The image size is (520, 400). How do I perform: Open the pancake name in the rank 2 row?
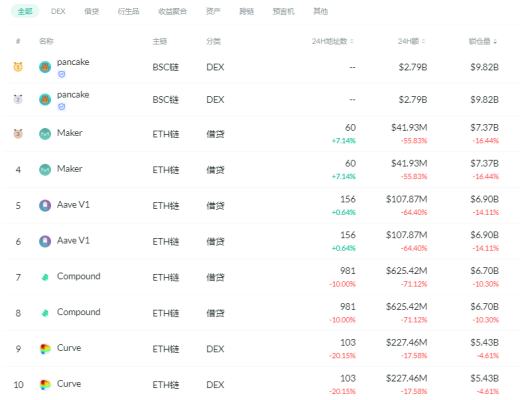pyautogui.click(x=73, y=95)
